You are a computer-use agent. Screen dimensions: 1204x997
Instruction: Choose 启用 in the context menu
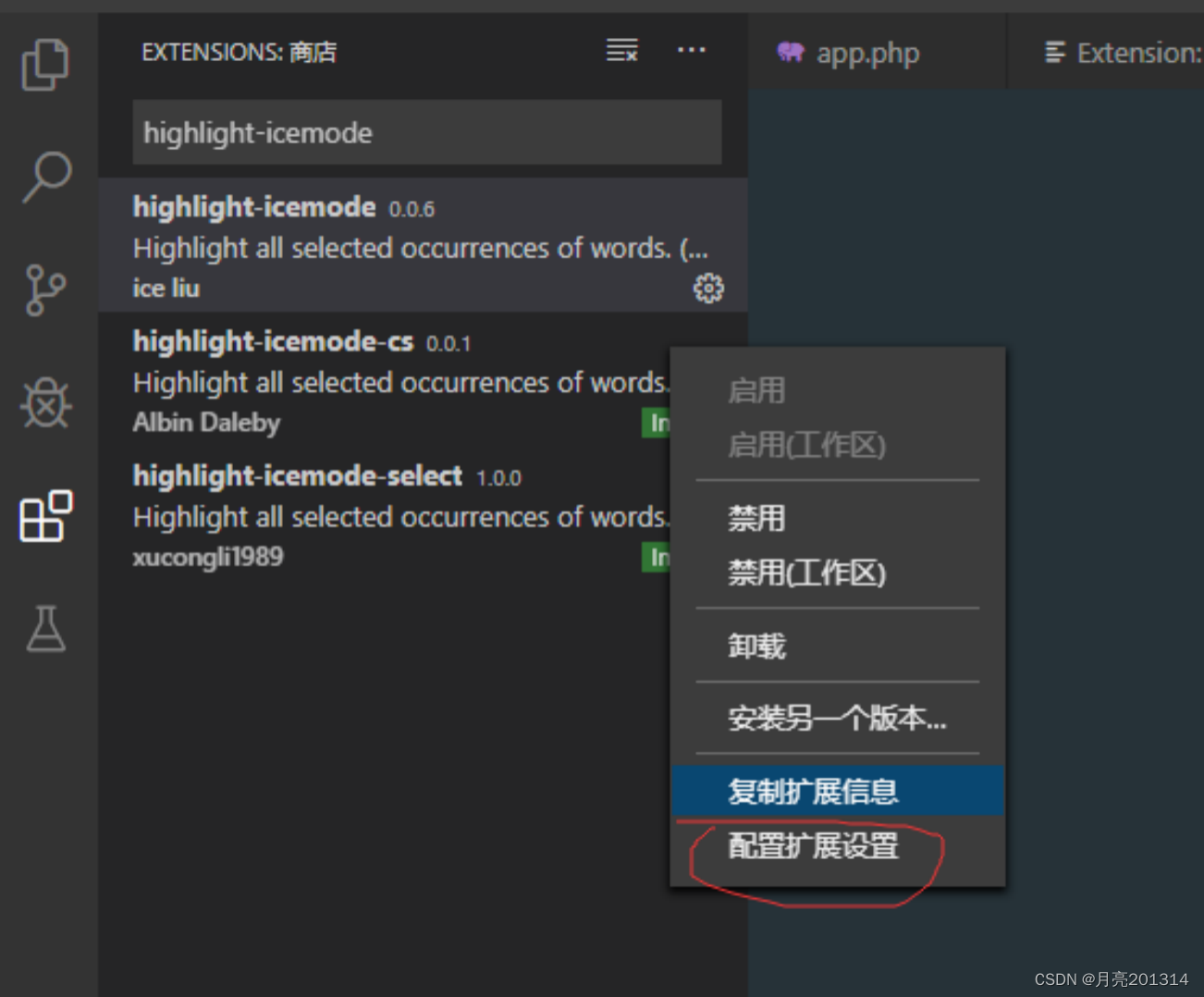click(838, 390)
